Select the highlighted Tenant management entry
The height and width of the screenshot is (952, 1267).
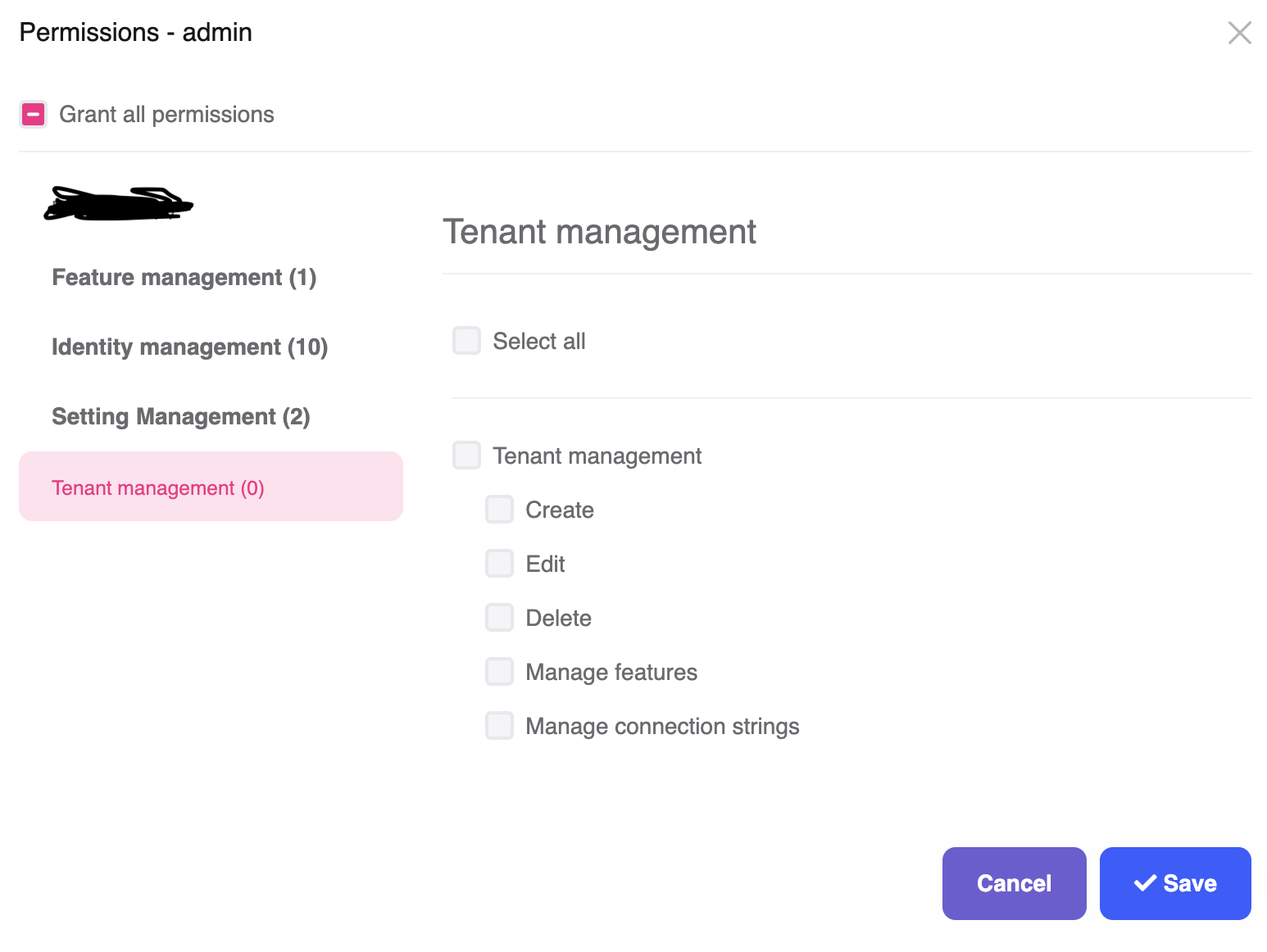[158, 487]
